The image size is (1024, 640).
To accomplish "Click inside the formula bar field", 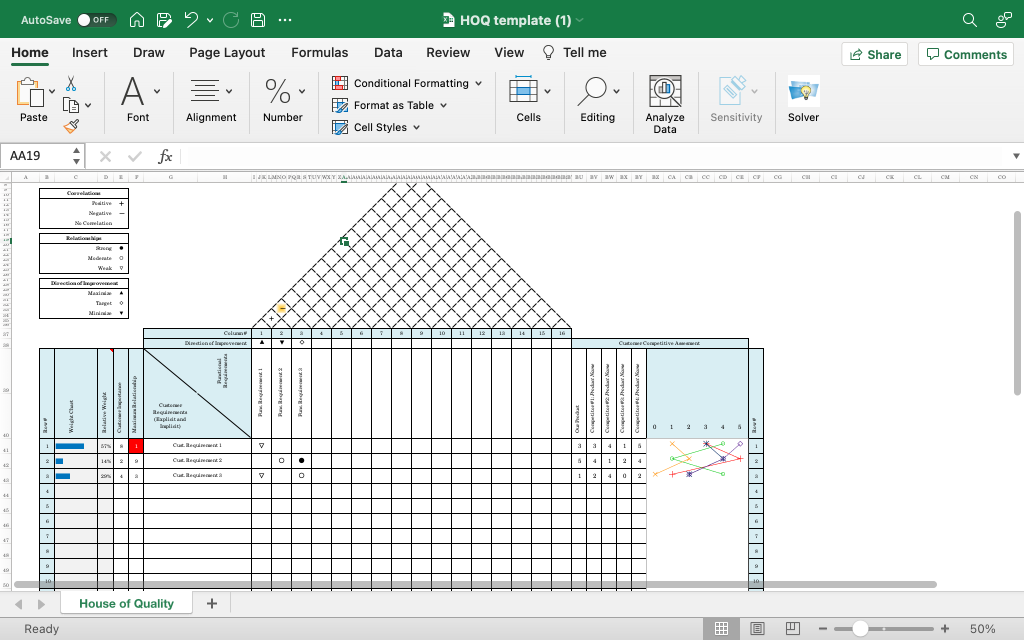I will [594, 156].
